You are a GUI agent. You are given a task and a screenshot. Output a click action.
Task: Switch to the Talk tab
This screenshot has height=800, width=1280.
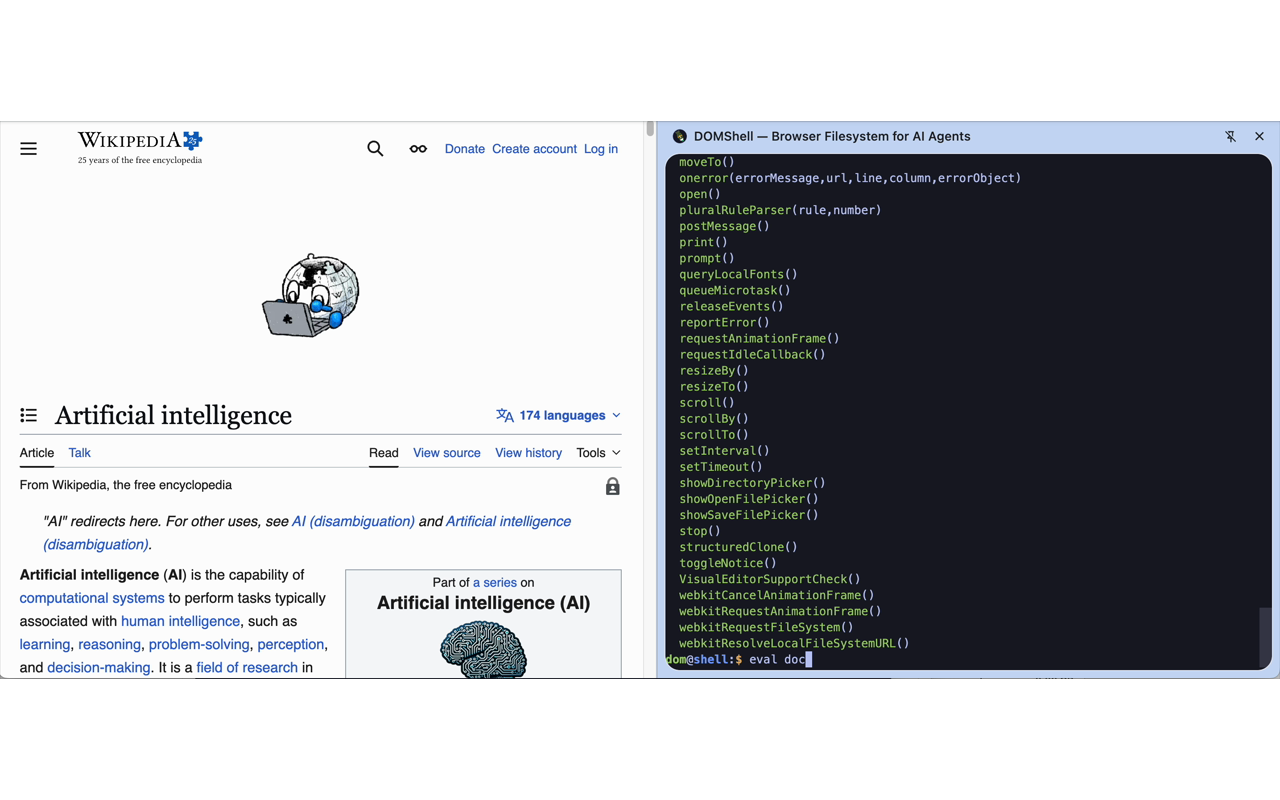tap(79, 453)
